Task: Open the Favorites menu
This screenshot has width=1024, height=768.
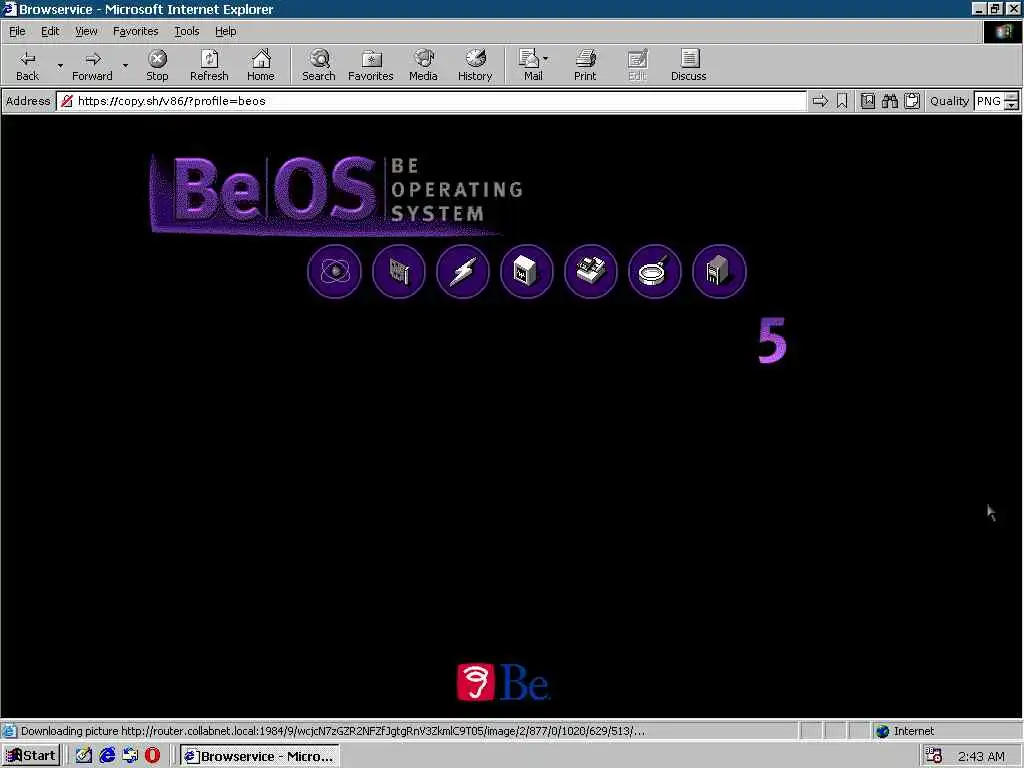Action: pos(135,31)
